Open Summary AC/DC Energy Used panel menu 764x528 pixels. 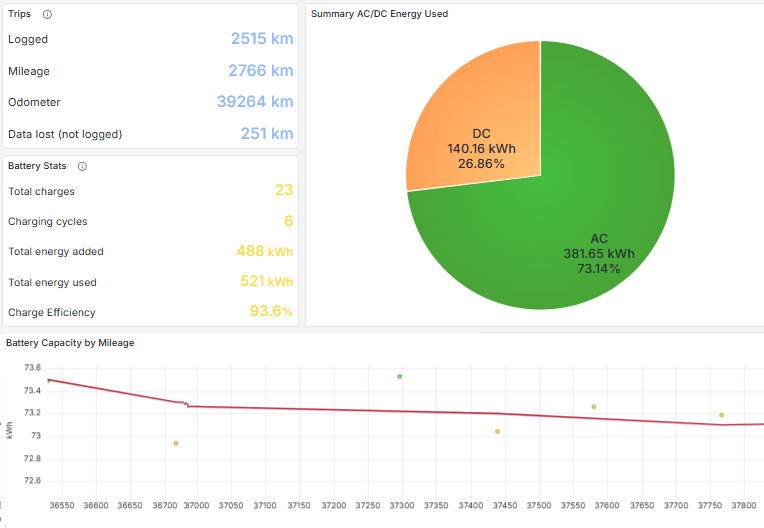click(x=379, y=14)
